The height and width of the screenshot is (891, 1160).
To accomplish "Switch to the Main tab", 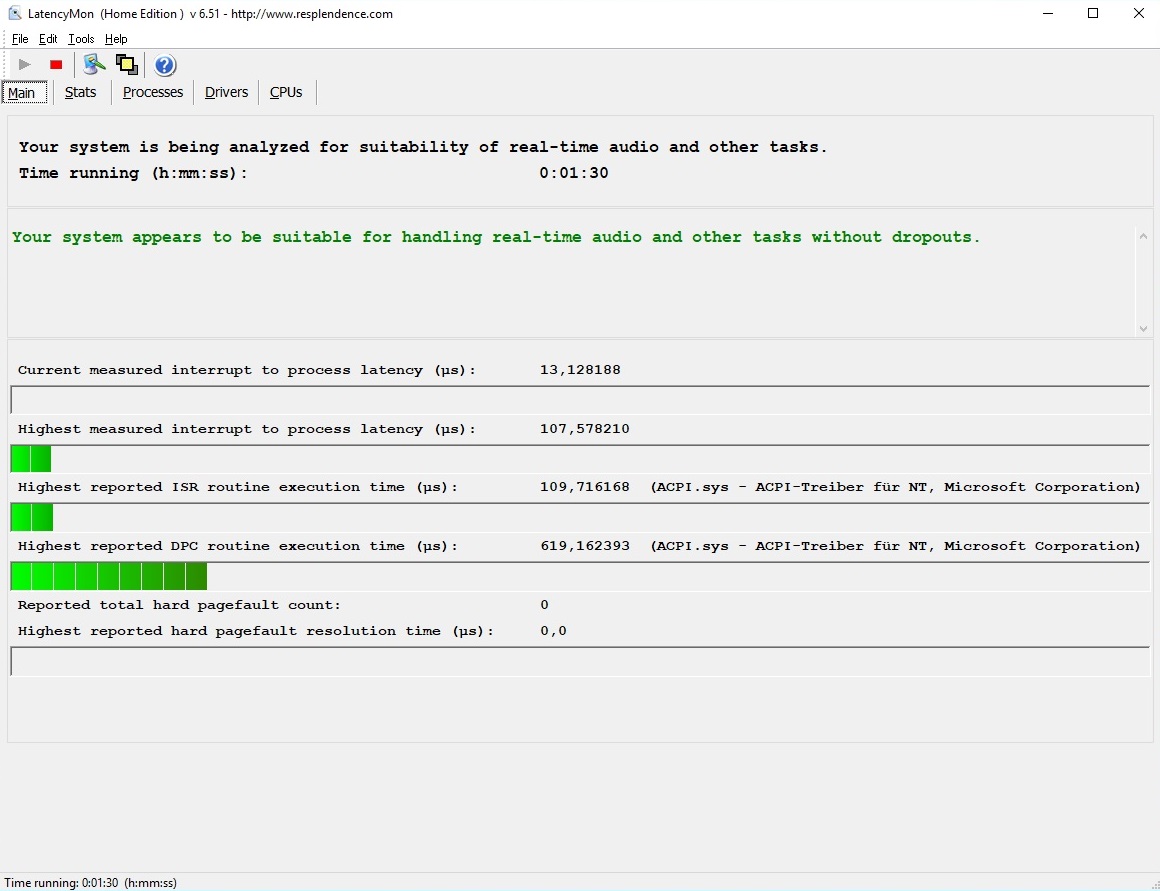I will coord(22,93).
